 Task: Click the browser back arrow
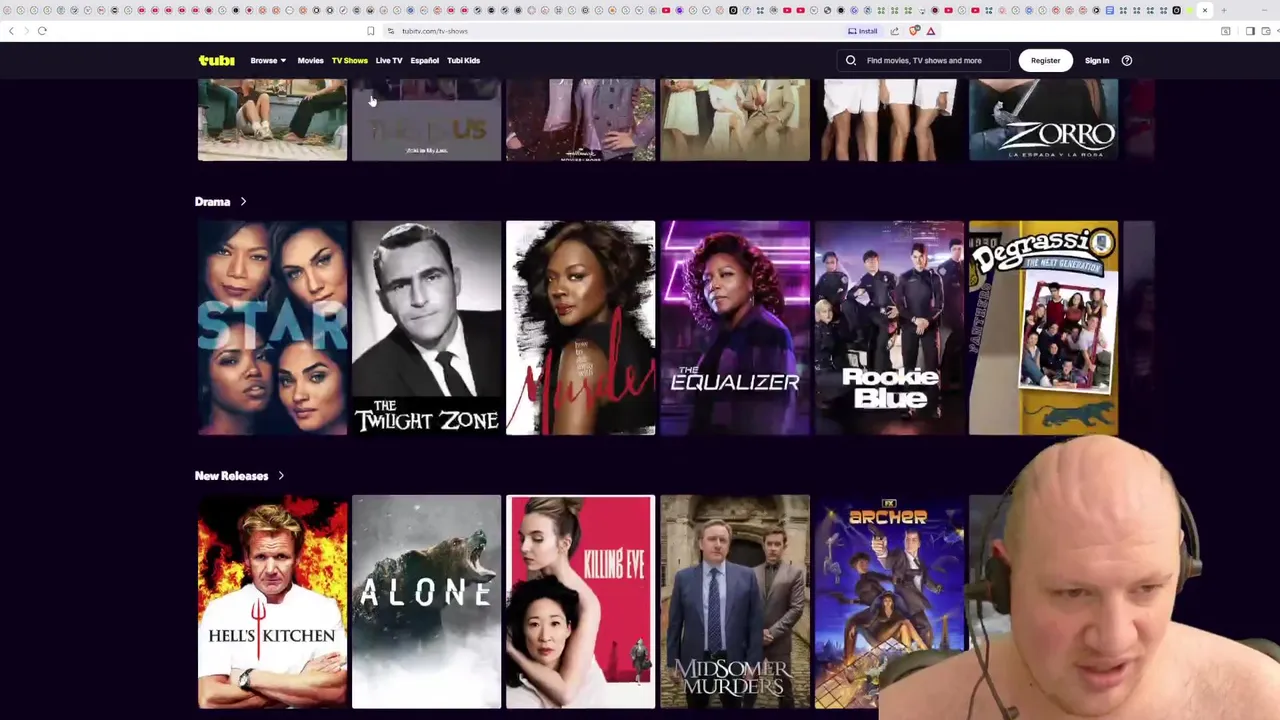point(11,31)
